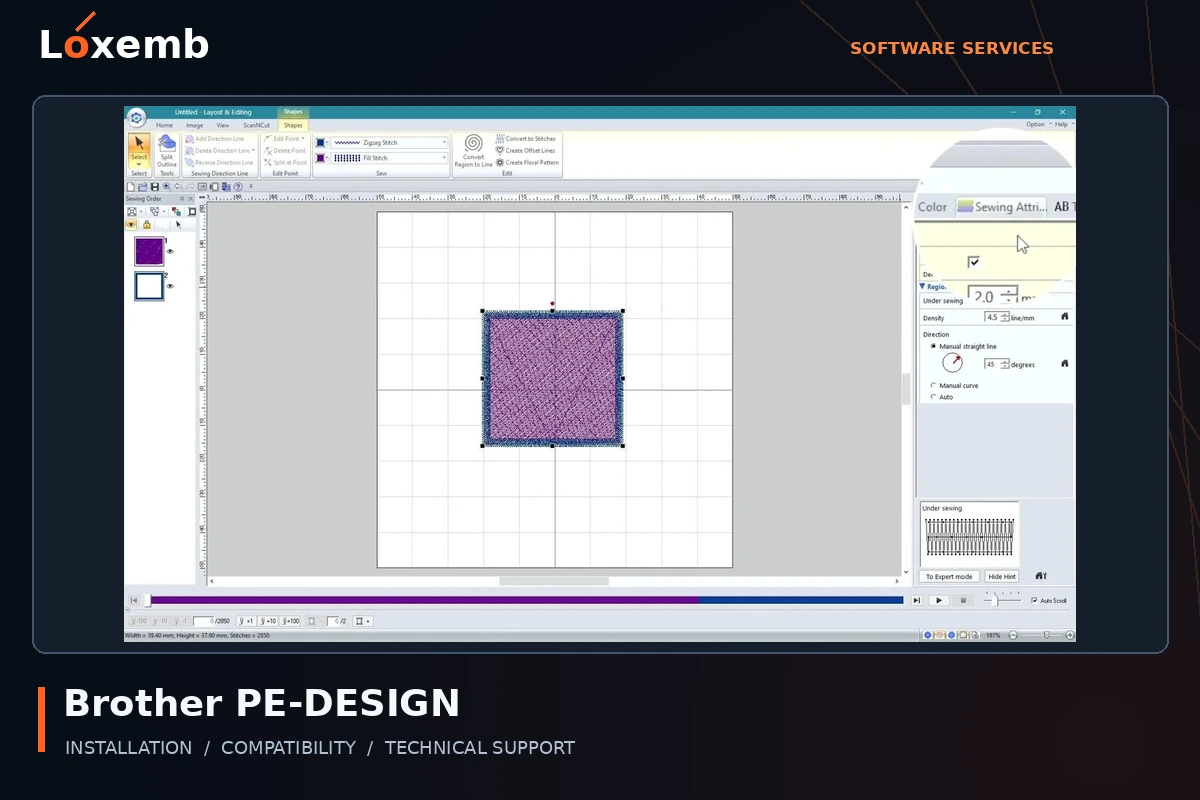Switch to the Color panel tab
This screenshot has width=1200, height=800.
click(933, 207)
